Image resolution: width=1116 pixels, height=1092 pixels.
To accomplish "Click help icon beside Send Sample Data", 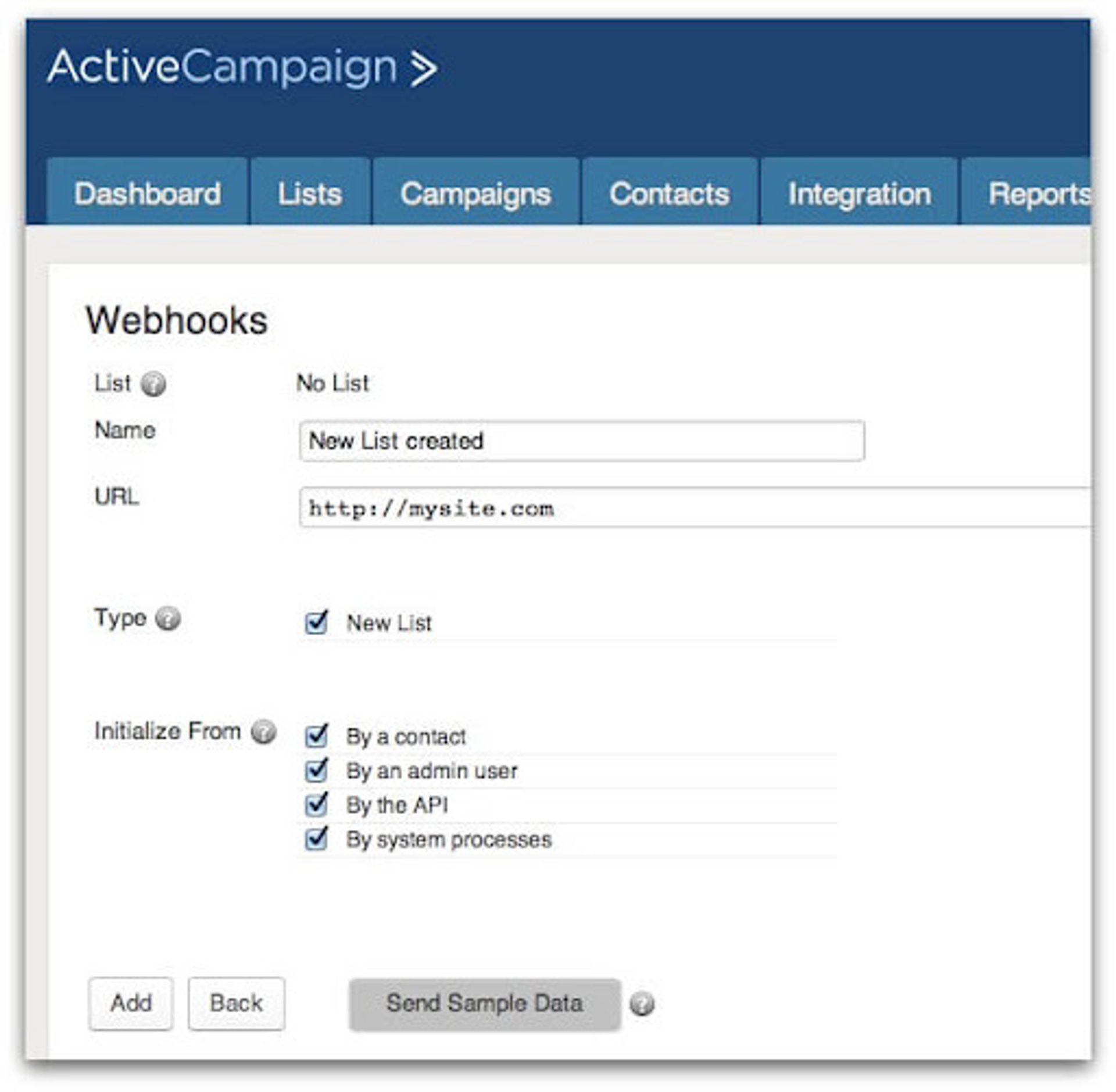I will [642, 1004].
